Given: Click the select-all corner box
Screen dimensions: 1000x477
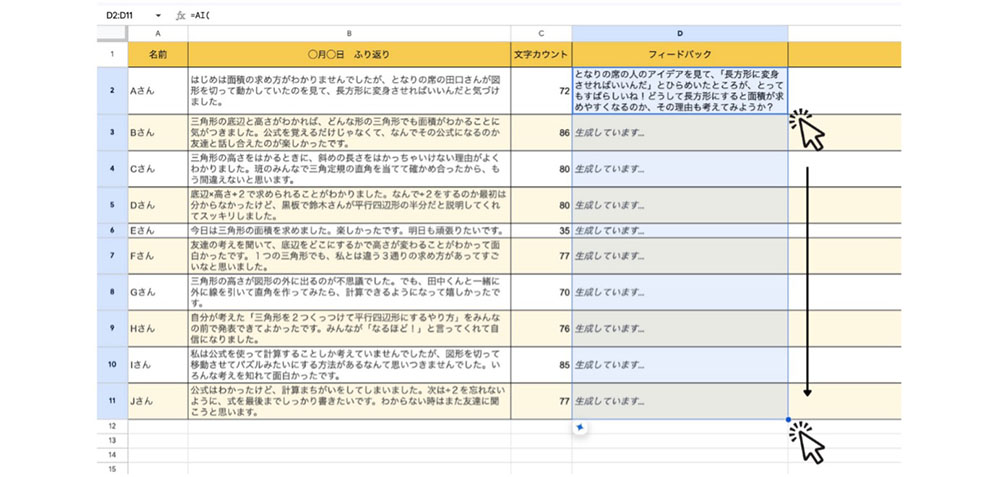Looking at the screenshot, I should point(112,34).
